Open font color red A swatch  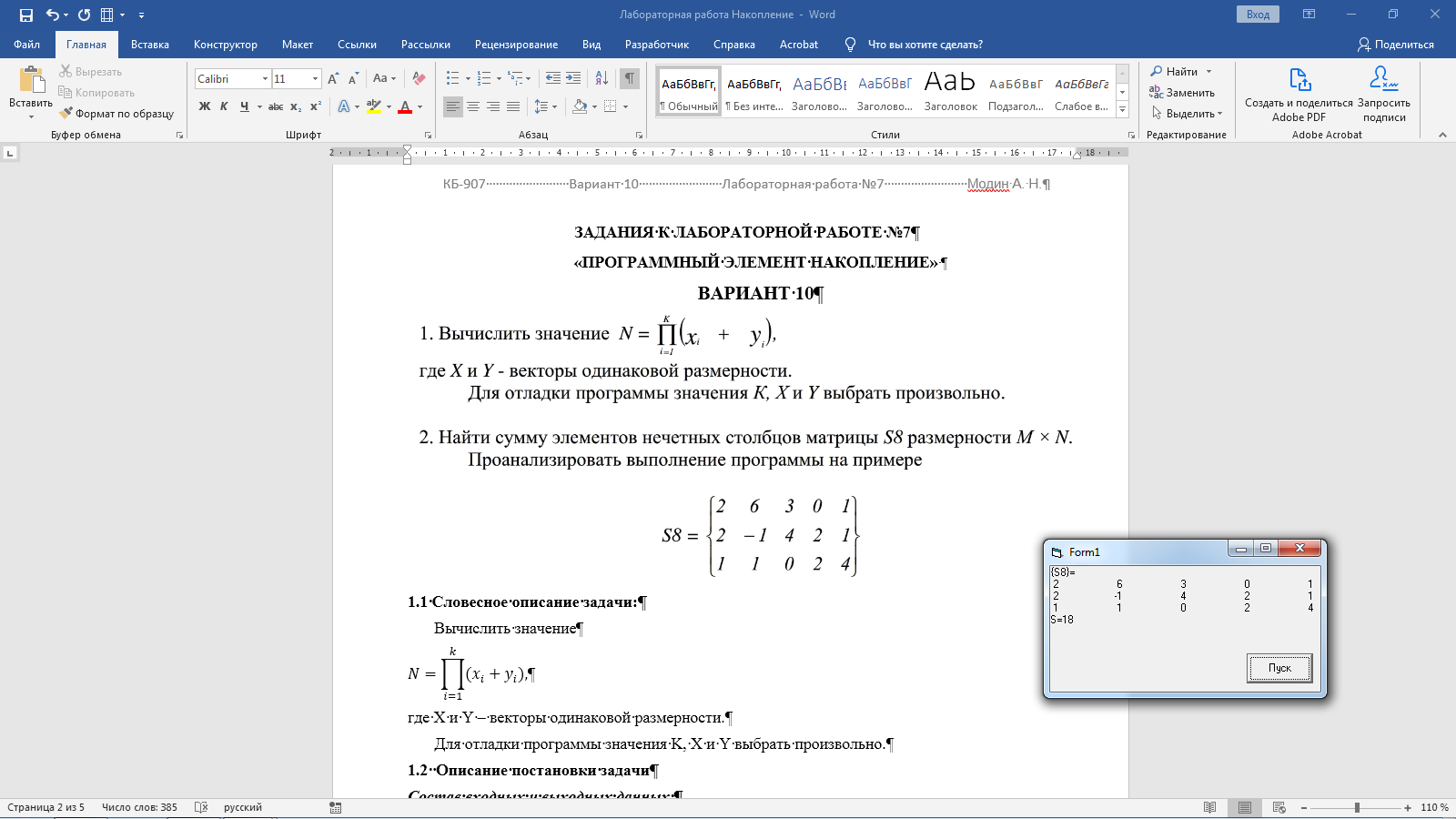(x=406, y=106)
